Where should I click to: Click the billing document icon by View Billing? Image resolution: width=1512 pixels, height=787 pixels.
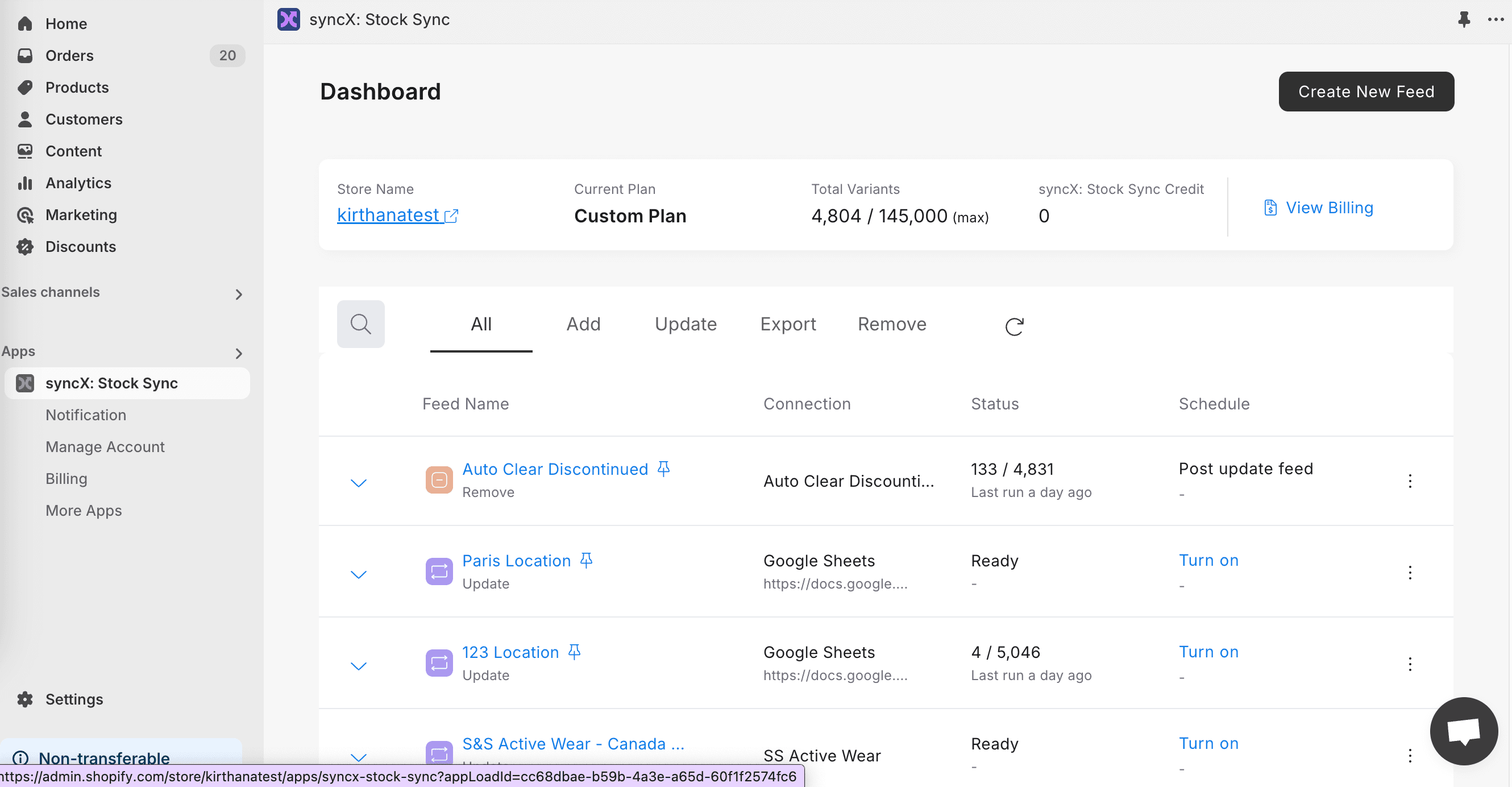[1270, 208]
